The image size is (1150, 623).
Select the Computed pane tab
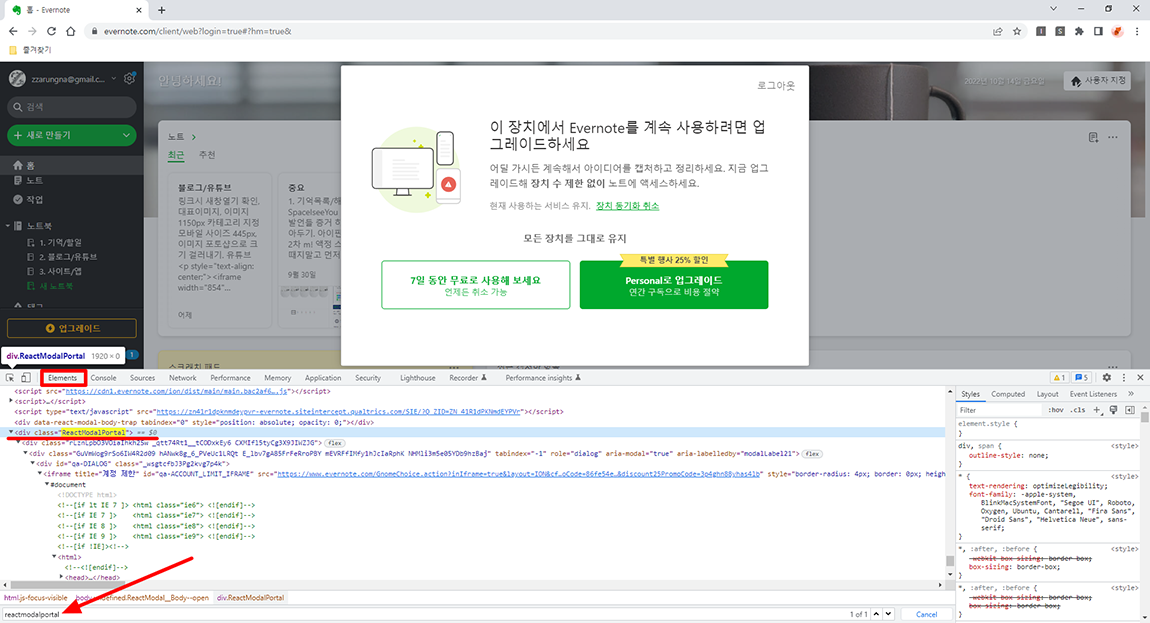point(1008,394)
